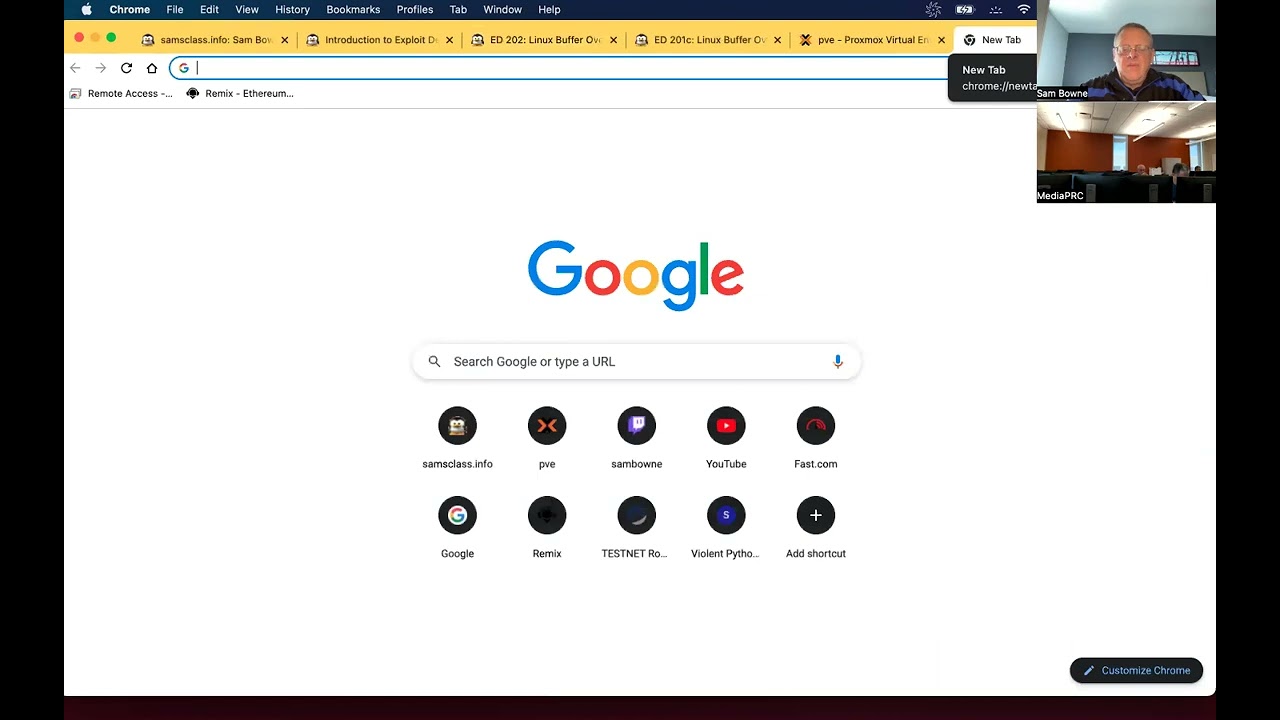Screen dimensions: 1280x720
Task: Open the Remix shortcut tile
Action: coord(547,528)
